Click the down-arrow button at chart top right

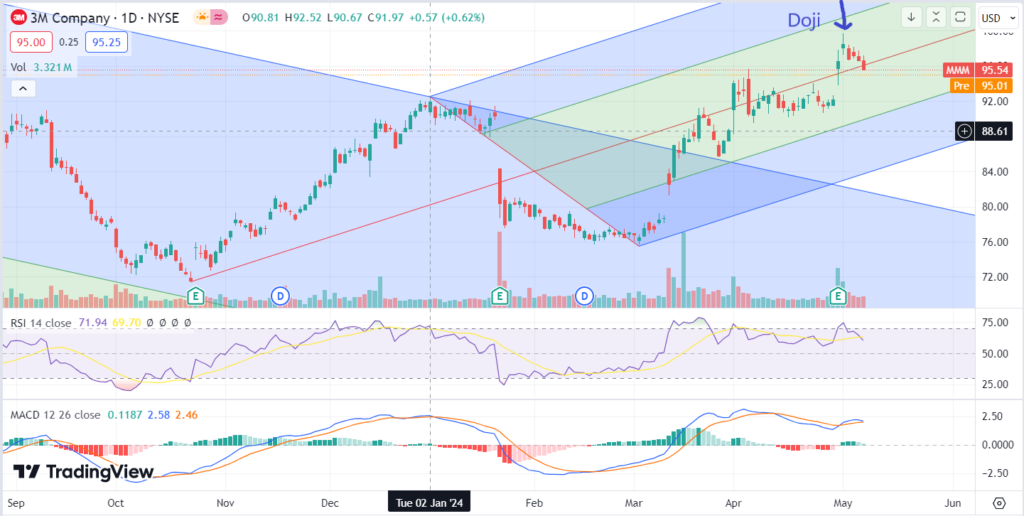click(912, 16)
